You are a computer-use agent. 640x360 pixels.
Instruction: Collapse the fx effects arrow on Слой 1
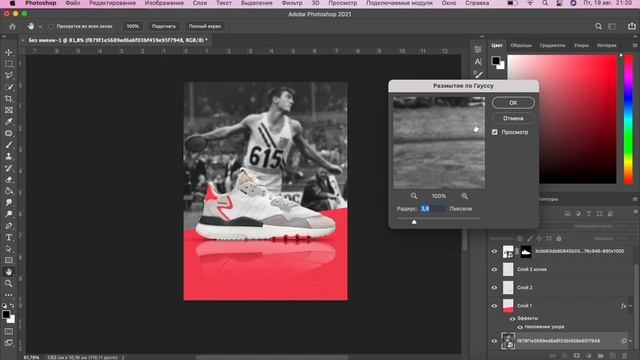(631, 306)
